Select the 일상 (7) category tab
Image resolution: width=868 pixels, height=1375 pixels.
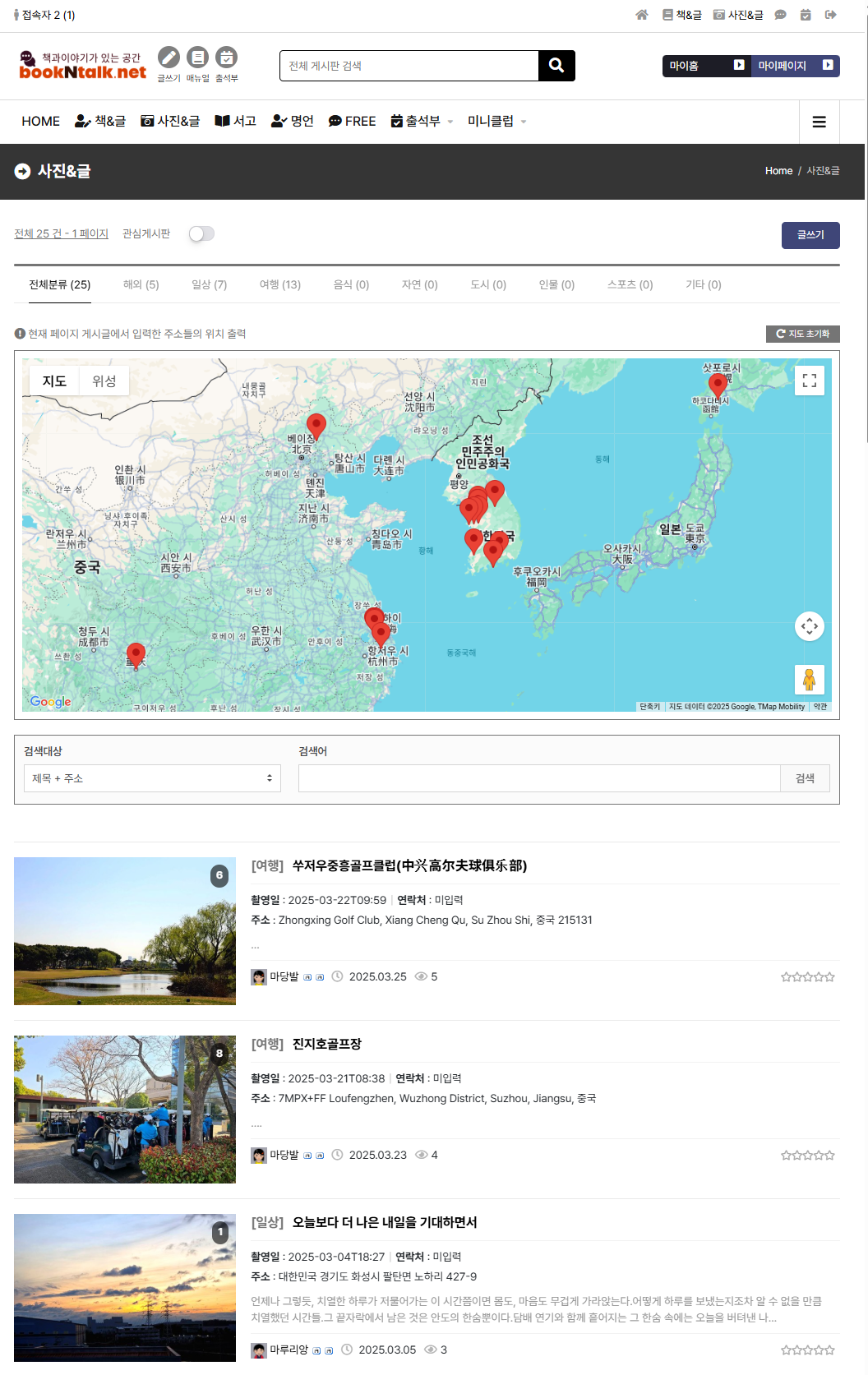(209, 285)
